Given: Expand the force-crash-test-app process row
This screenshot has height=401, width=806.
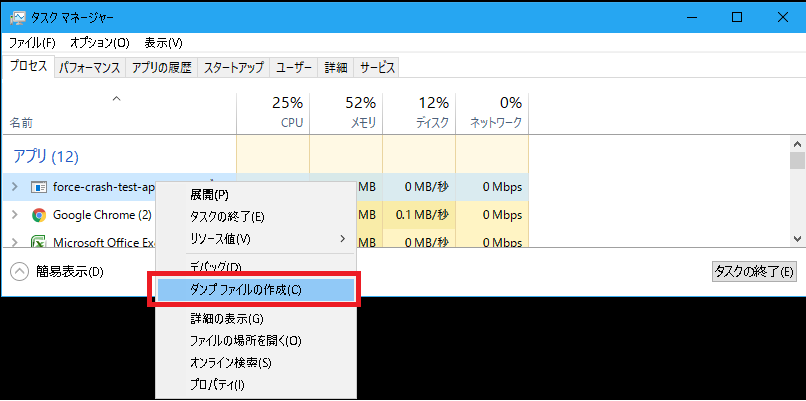Looking at the screenshot, I should tap(15, 187).
